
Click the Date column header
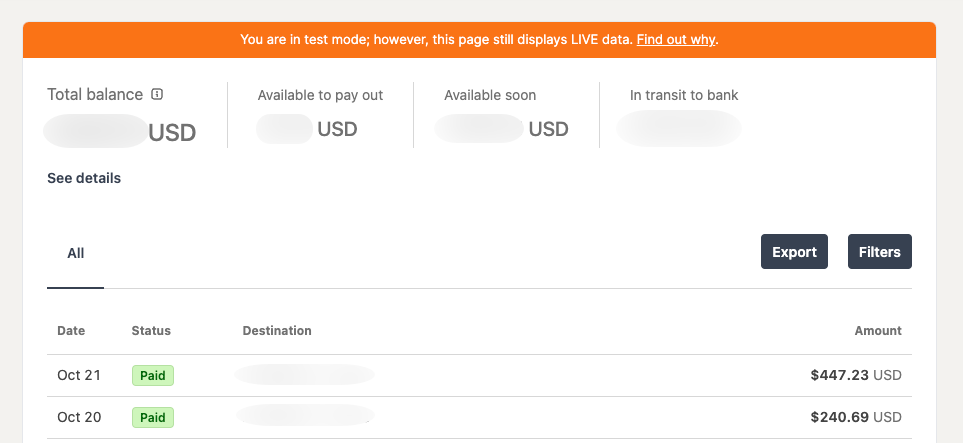pyautogui.click(x=71, y=331)
